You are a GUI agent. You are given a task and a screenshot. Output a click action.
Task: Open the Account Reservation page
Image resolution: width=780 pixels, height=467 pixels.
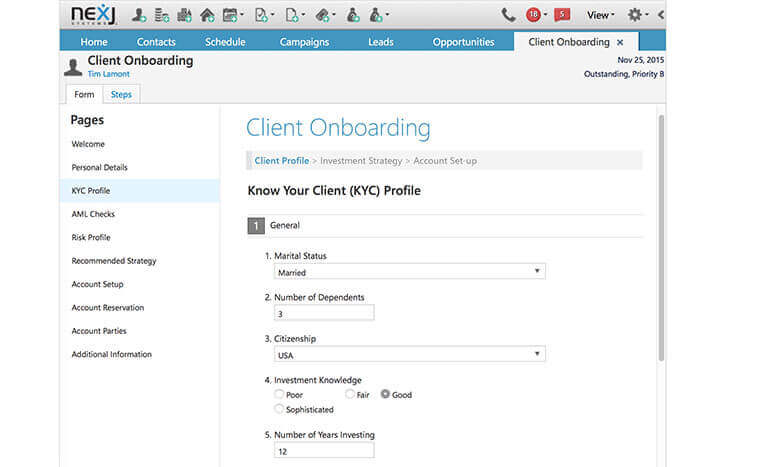click(140, 308)
